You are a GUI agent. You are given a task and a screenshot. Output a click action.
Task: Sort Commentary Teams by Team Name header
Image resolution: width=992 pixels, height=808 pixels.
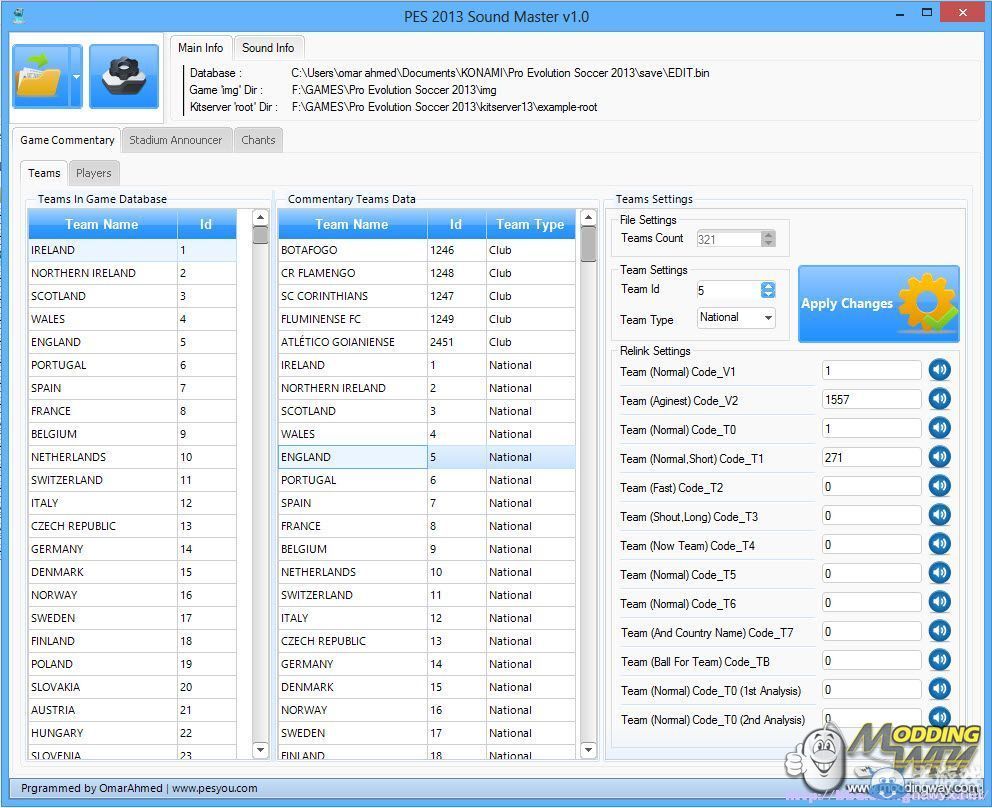[x=352, y=224]
